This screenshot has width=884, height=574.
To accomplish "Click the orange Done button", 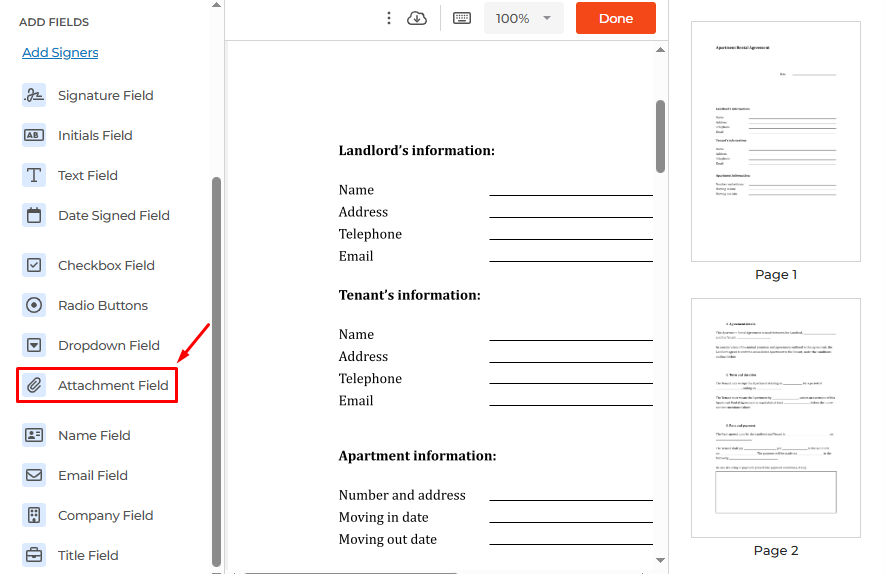I will (616, 18).
